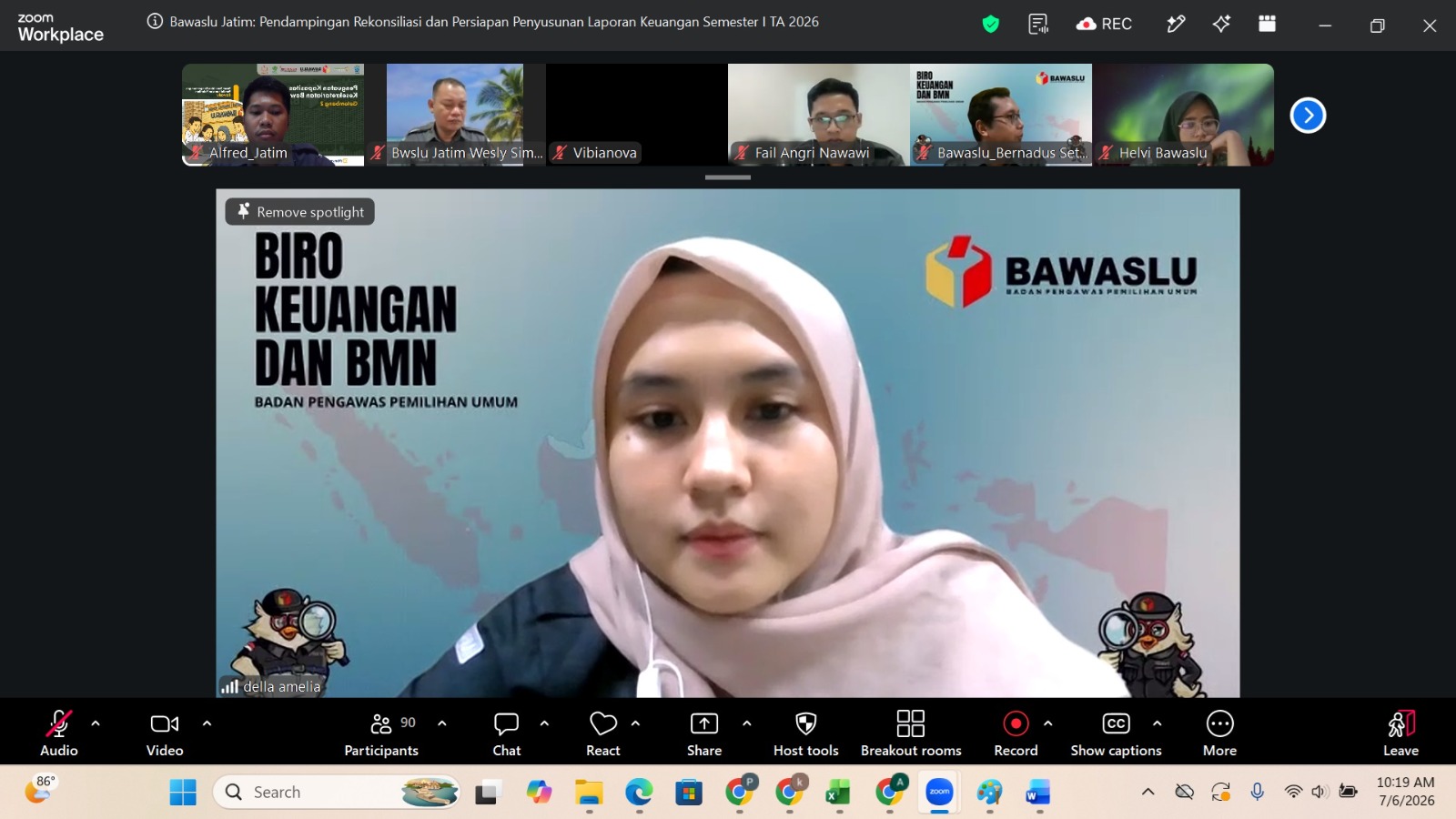1456x819 pixels.
Task: Select Vibianova participant tile
Action: (x=637, y=115)
